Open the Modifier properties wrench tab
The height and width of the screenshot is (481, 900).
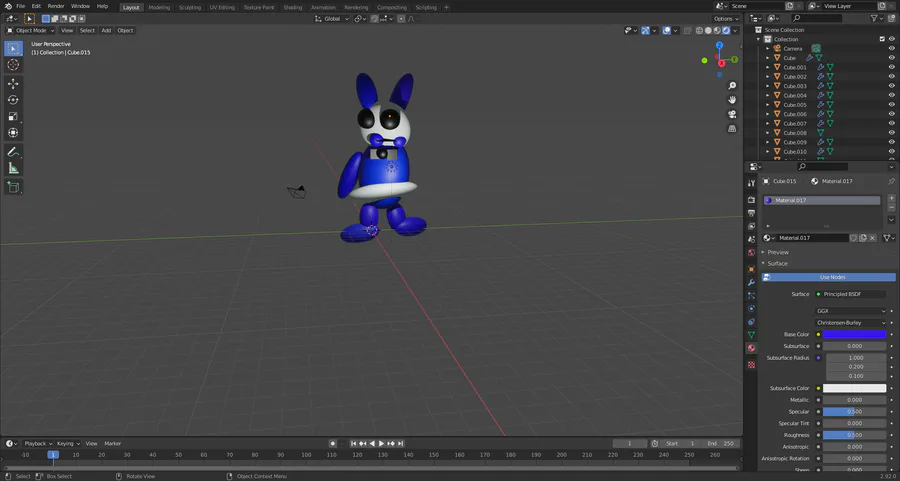tap(751, 282)
